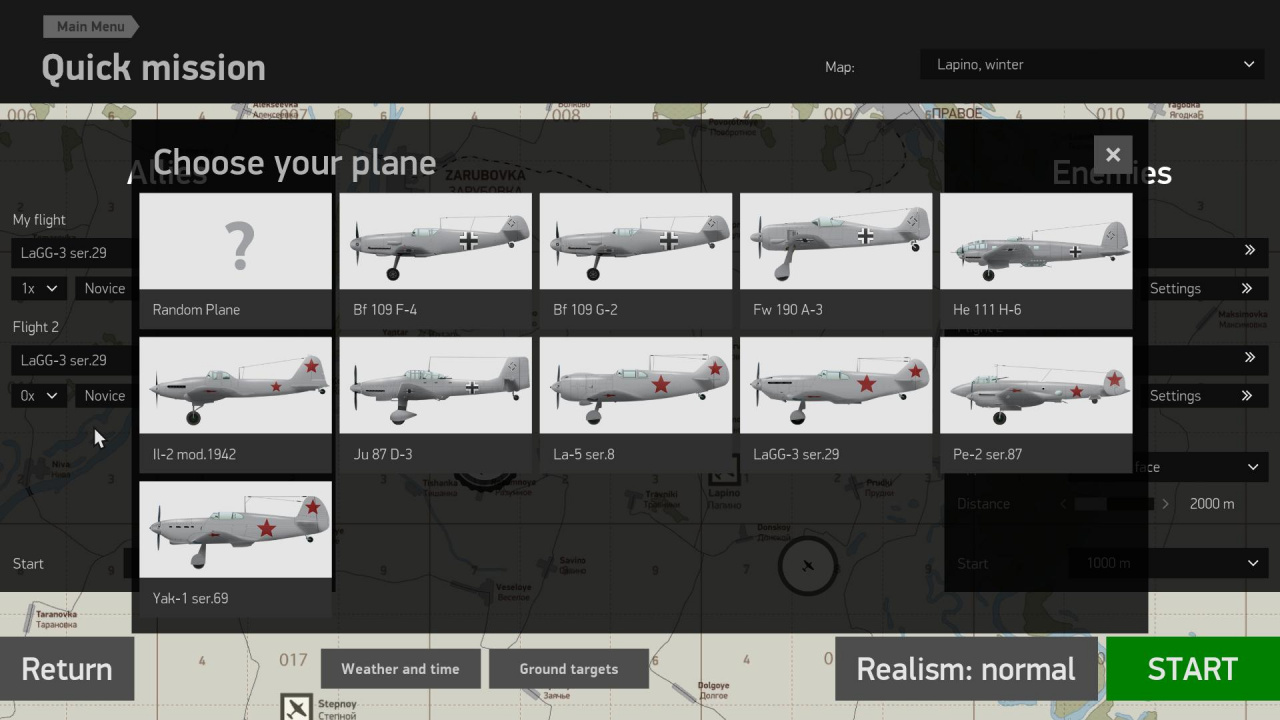Click first enemy plane double-arrow icon
The width and height of the screenshot is (1280, 720).
1249,250
